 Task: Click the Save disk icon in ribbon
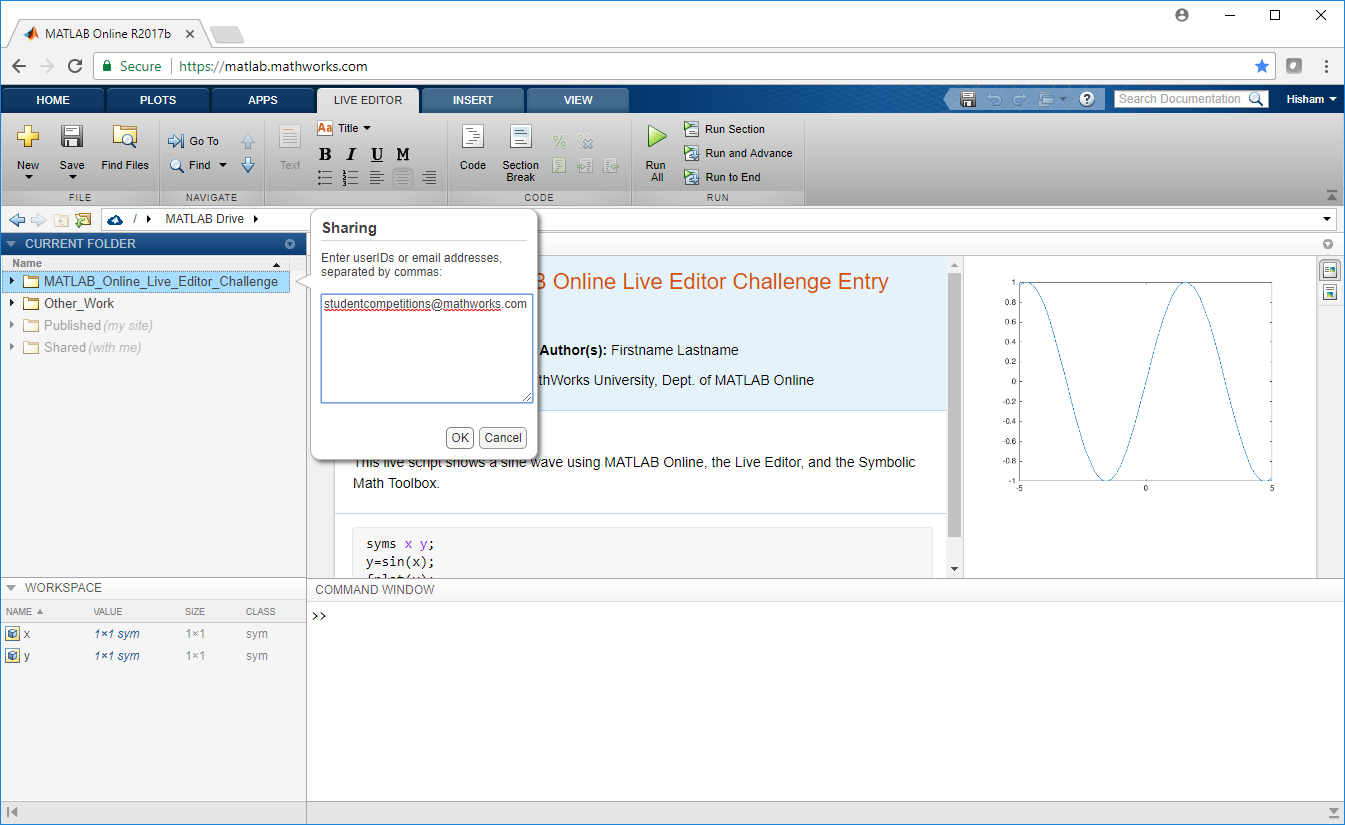click(x=72, y=136)
